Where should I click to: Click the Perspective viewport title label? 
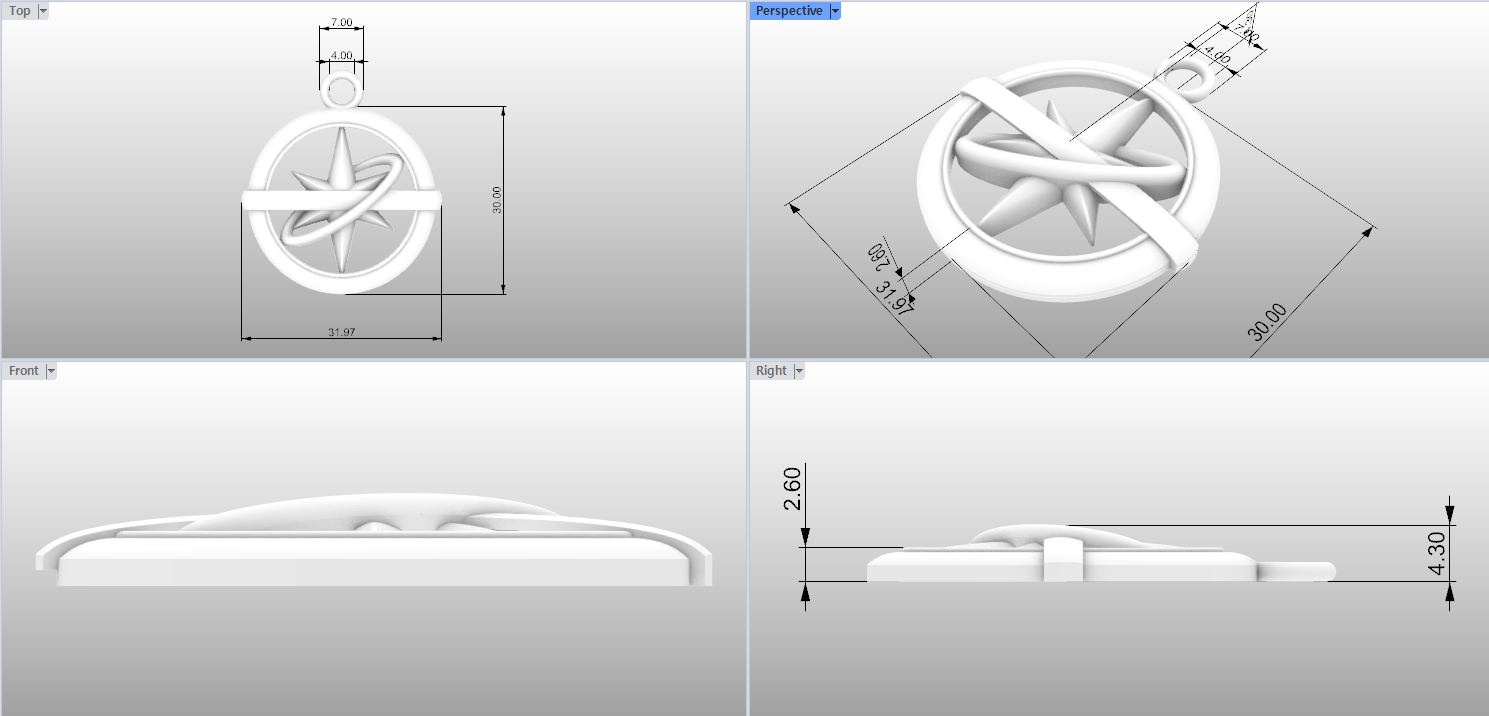pos(789,11)
